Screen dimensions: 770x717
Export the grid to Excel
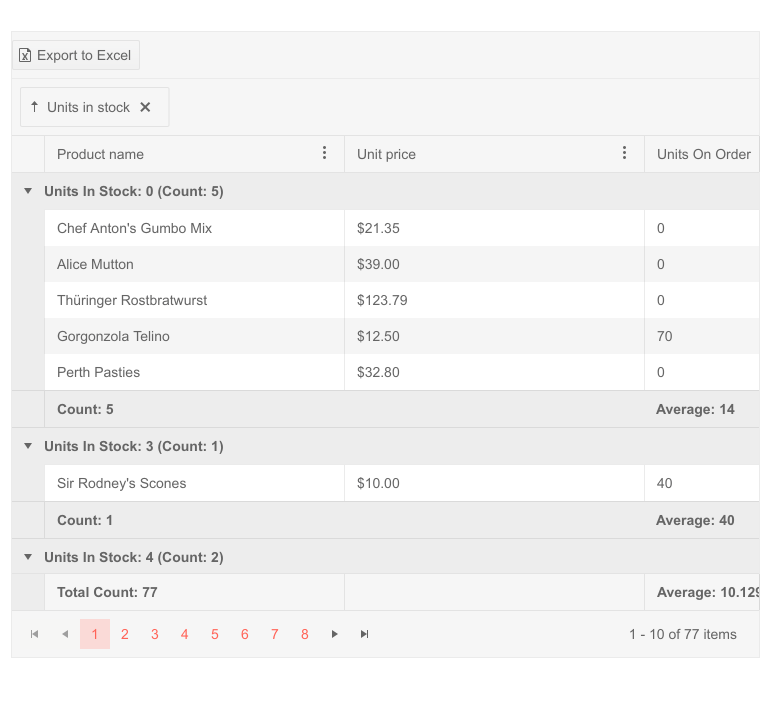coord(76,55)
